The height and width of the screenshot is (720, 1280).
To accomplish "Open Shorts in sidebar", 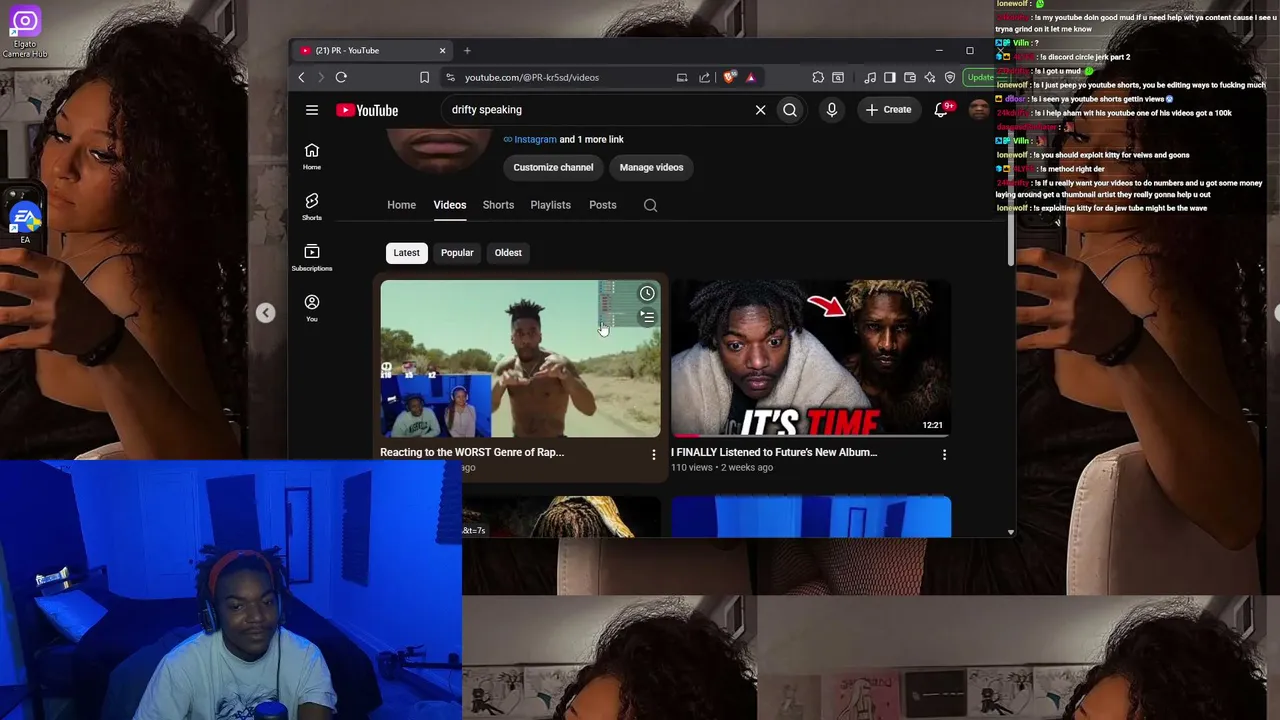I will tap(312, 207).
